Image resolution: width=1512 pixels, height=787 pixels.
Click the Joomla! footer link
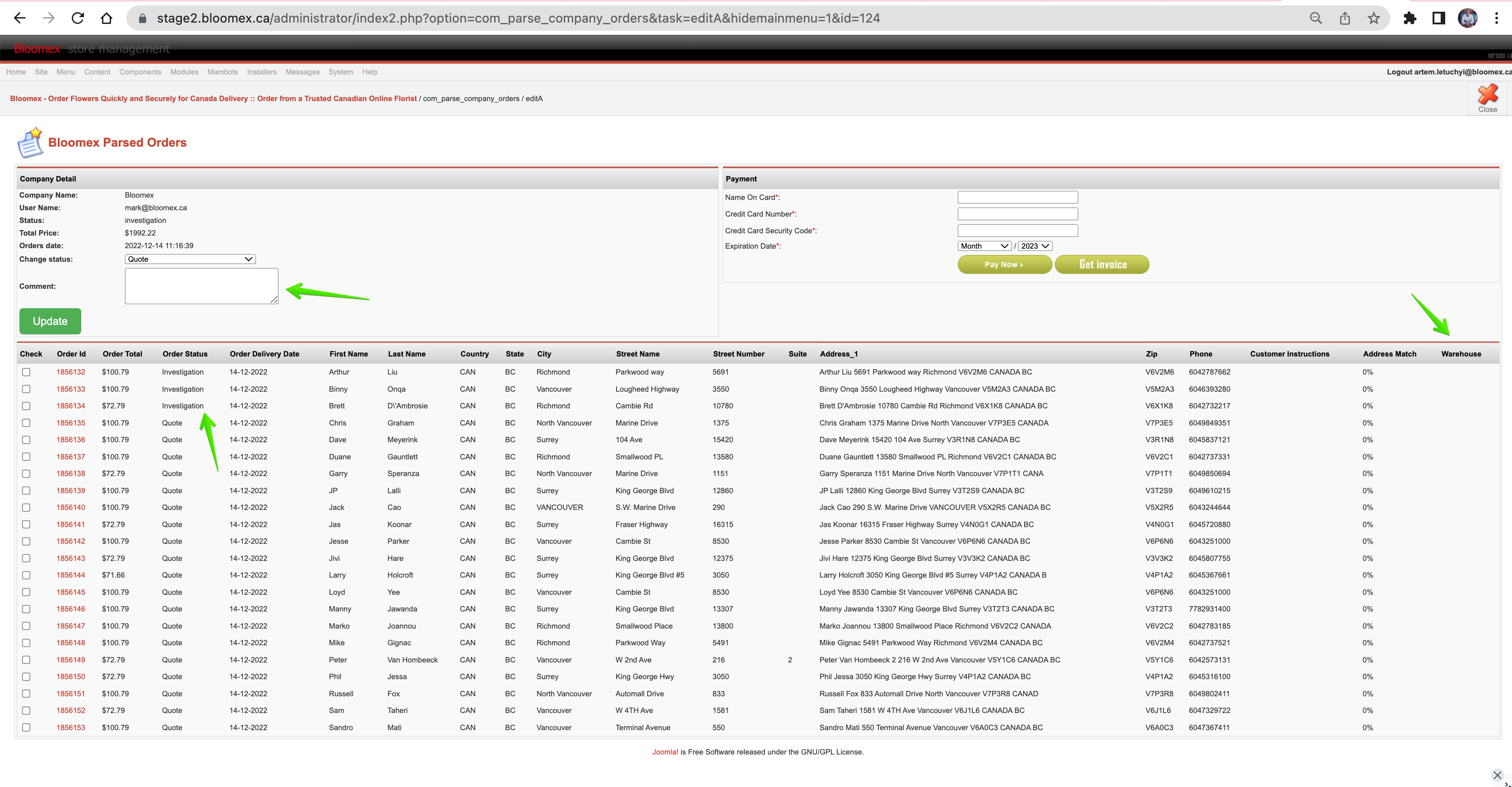(x=665, y=752)
